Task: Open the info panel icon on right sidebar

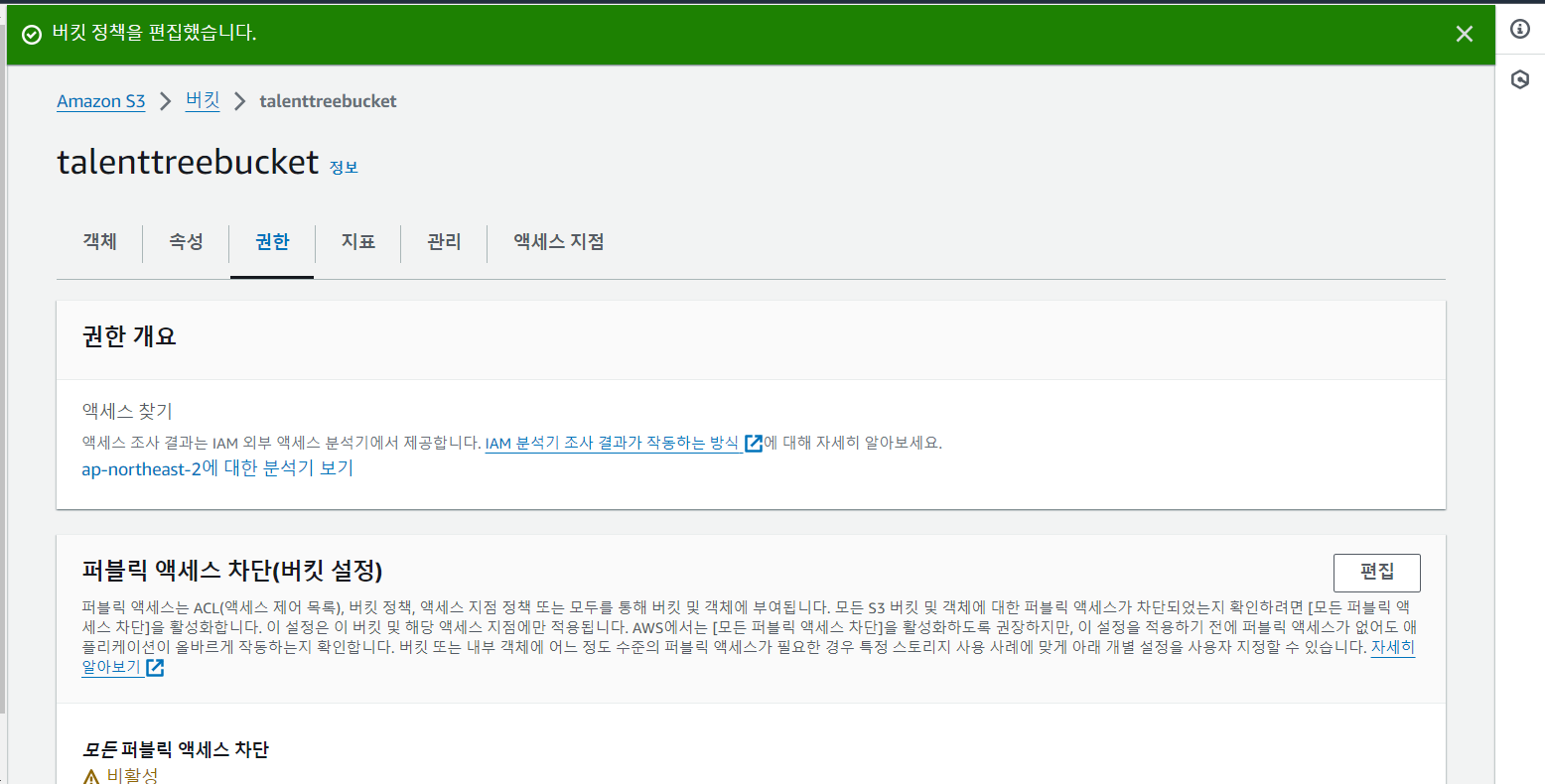Action: [1519, 29]
